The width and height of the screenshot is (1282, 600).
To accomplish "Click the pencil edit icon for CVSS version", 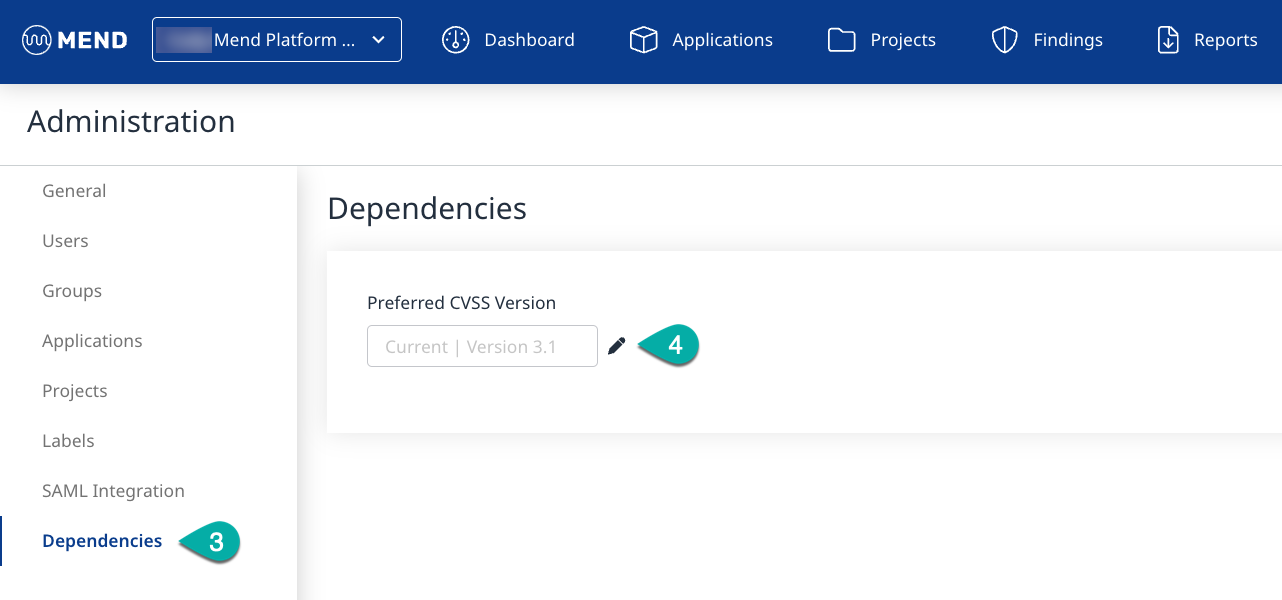I will pos(617,346).
